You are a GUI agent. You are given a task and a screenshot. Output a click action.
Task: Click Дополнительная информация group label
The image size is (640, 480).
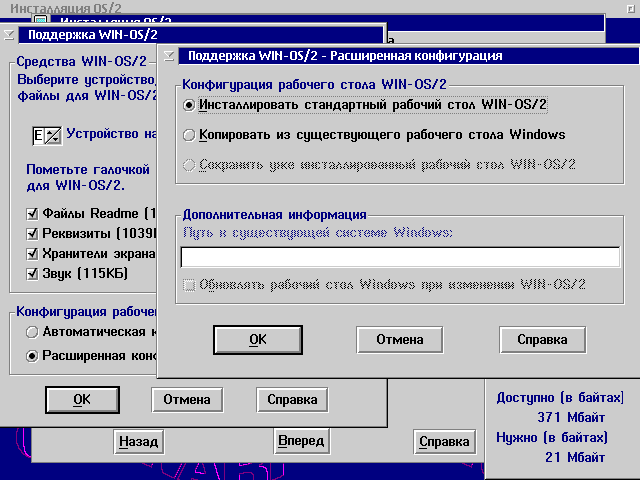point(274,214)
